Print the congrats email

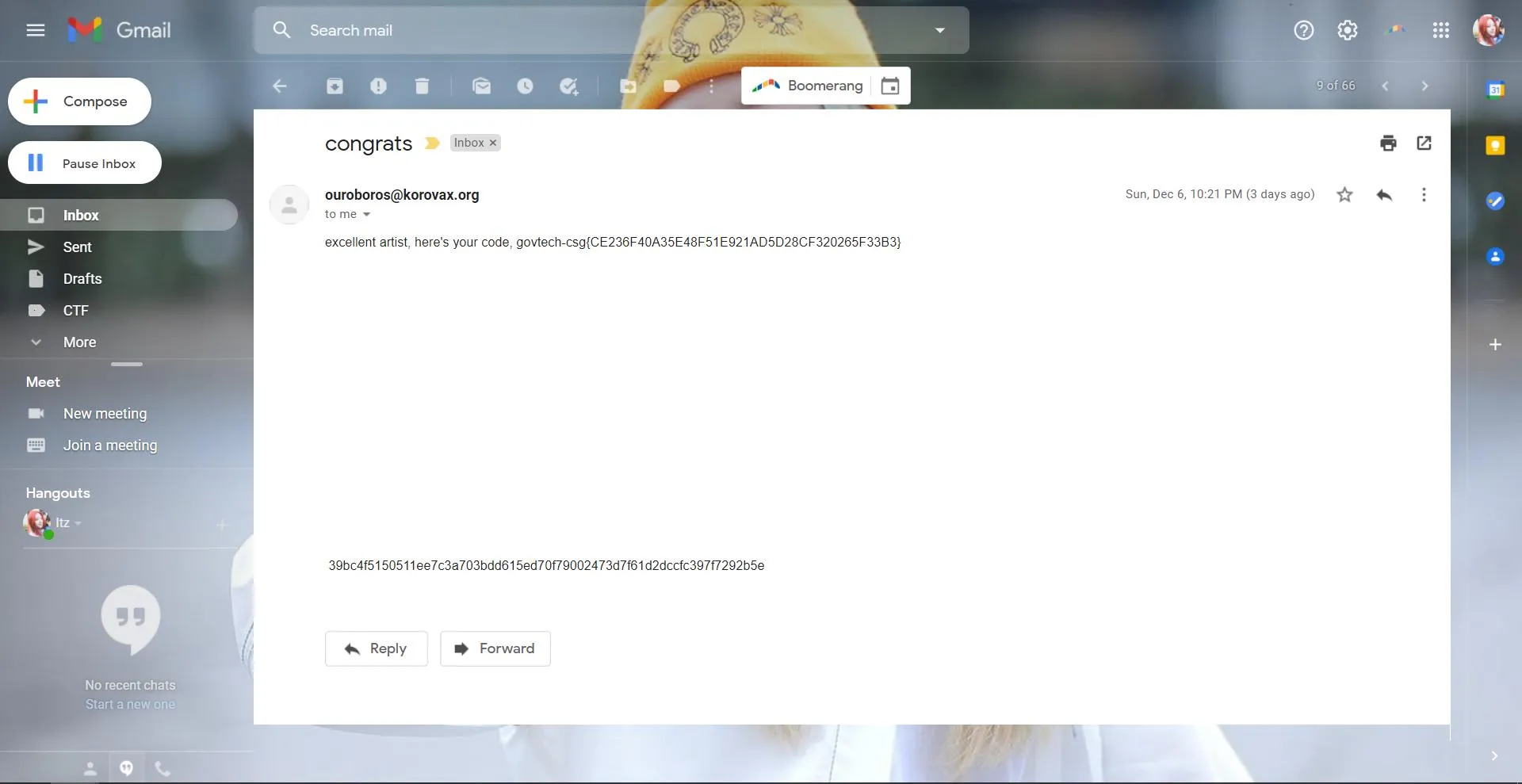click(x=1387, y=143)
